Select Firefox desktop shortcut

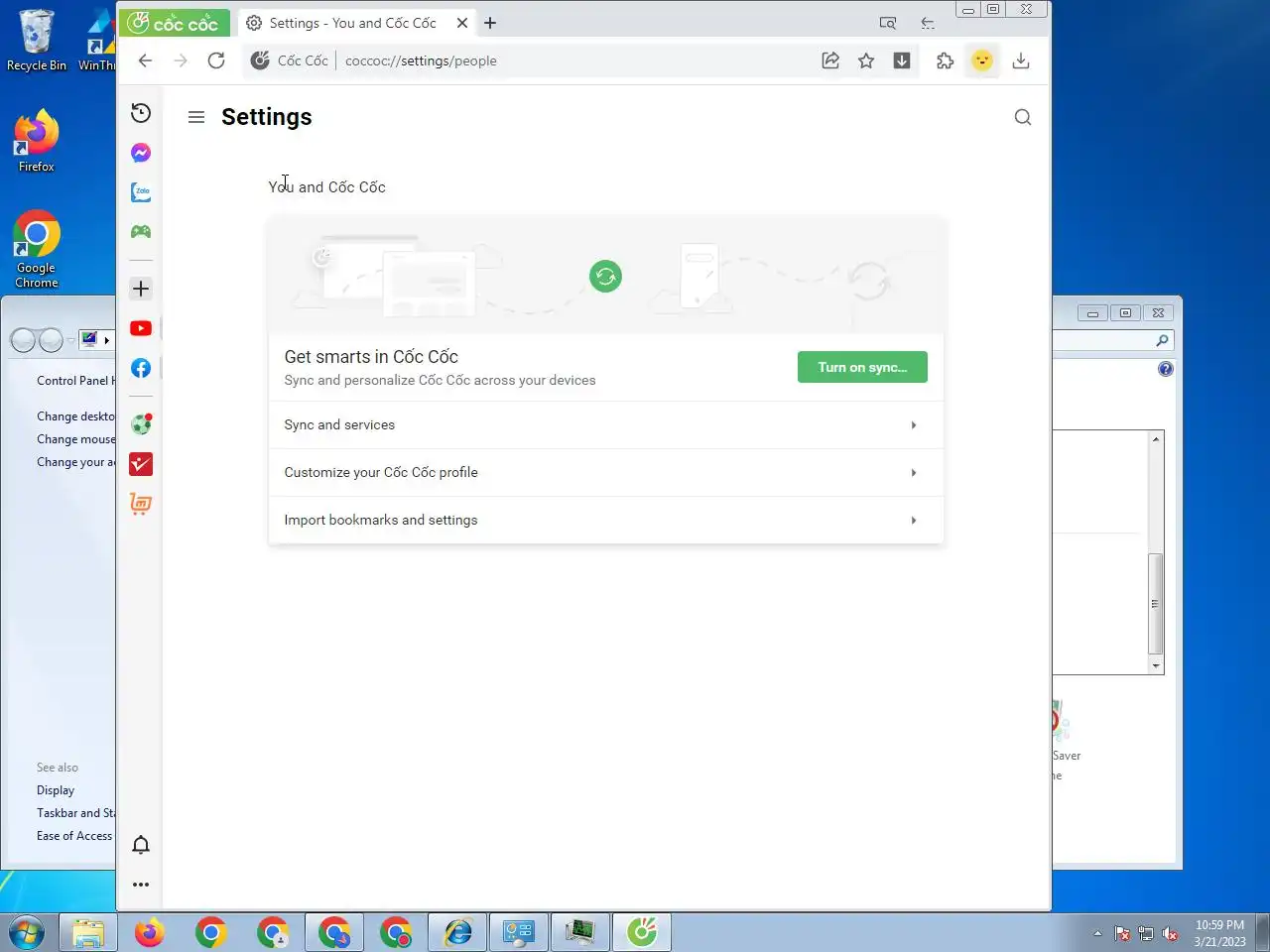pos(36,141)
